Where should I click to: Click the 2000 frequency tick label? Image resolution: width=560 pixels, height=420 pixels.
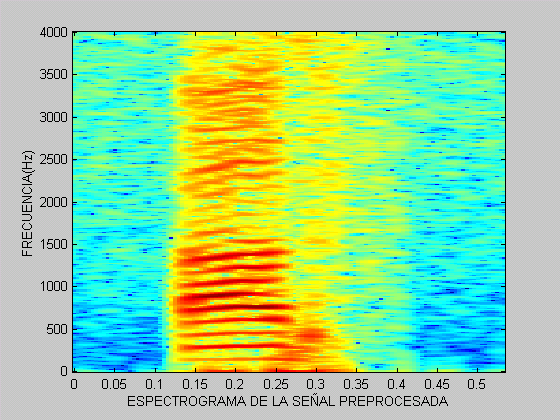point(54,202)
